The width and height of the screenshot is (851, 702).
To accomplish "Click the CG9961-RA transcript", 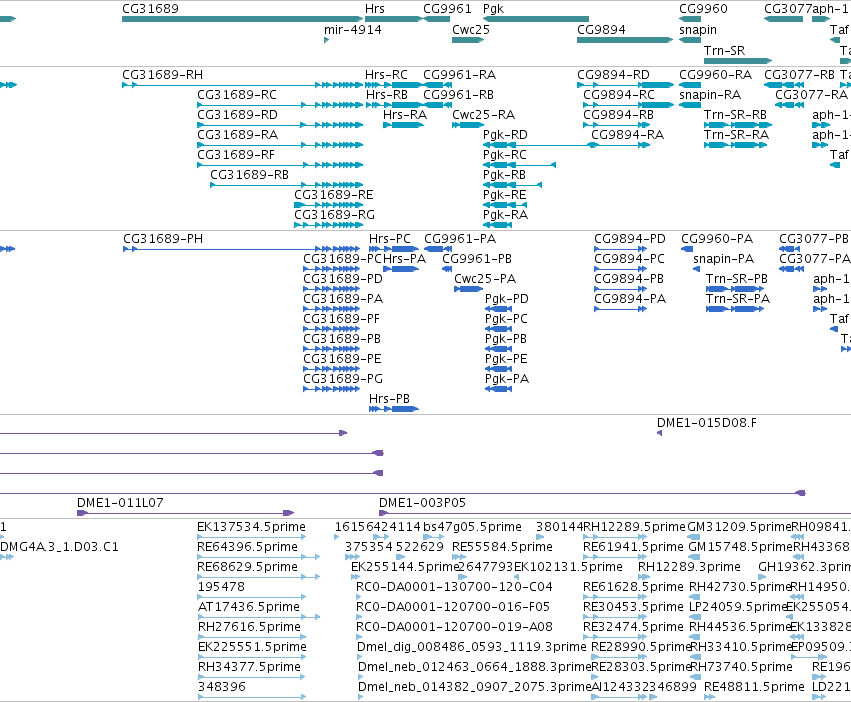I will coord(436,85).
